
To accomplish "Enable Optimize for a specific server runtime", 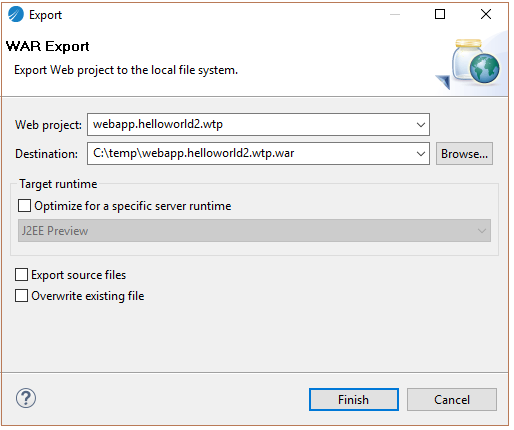I will point(24,206).
